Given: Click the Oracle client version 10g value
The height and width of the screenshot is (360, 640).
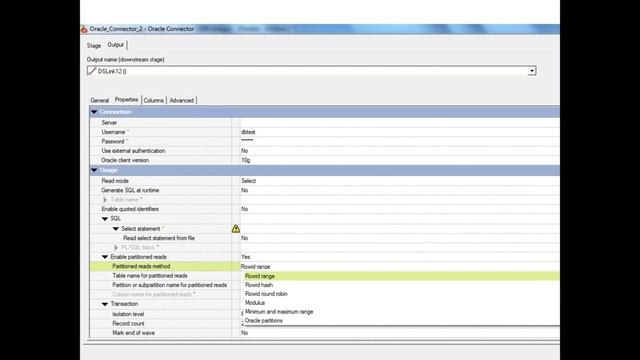Looking at the screenshot, I should (x=246, y=160).
